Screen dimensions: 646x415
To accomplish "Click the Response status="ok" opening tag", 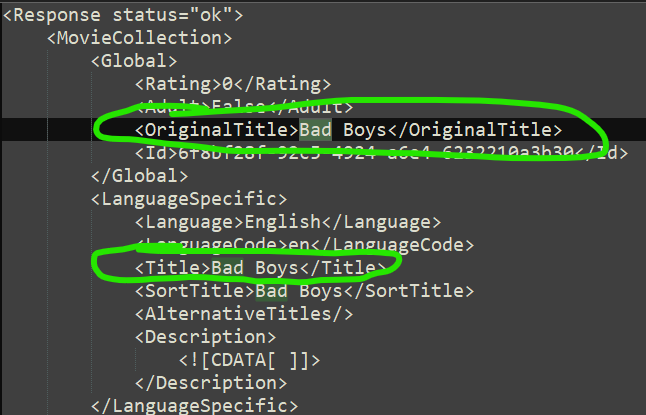I will pyautogui.click(x=123, y=15).
